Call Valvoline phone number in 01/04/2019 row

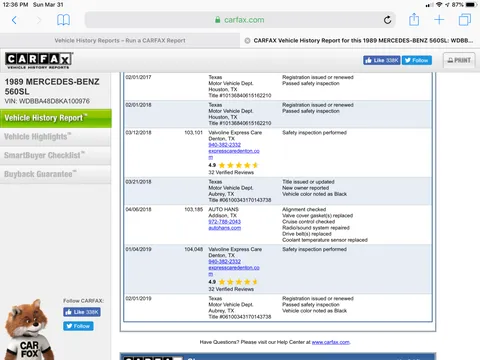[x=224, y=261]
